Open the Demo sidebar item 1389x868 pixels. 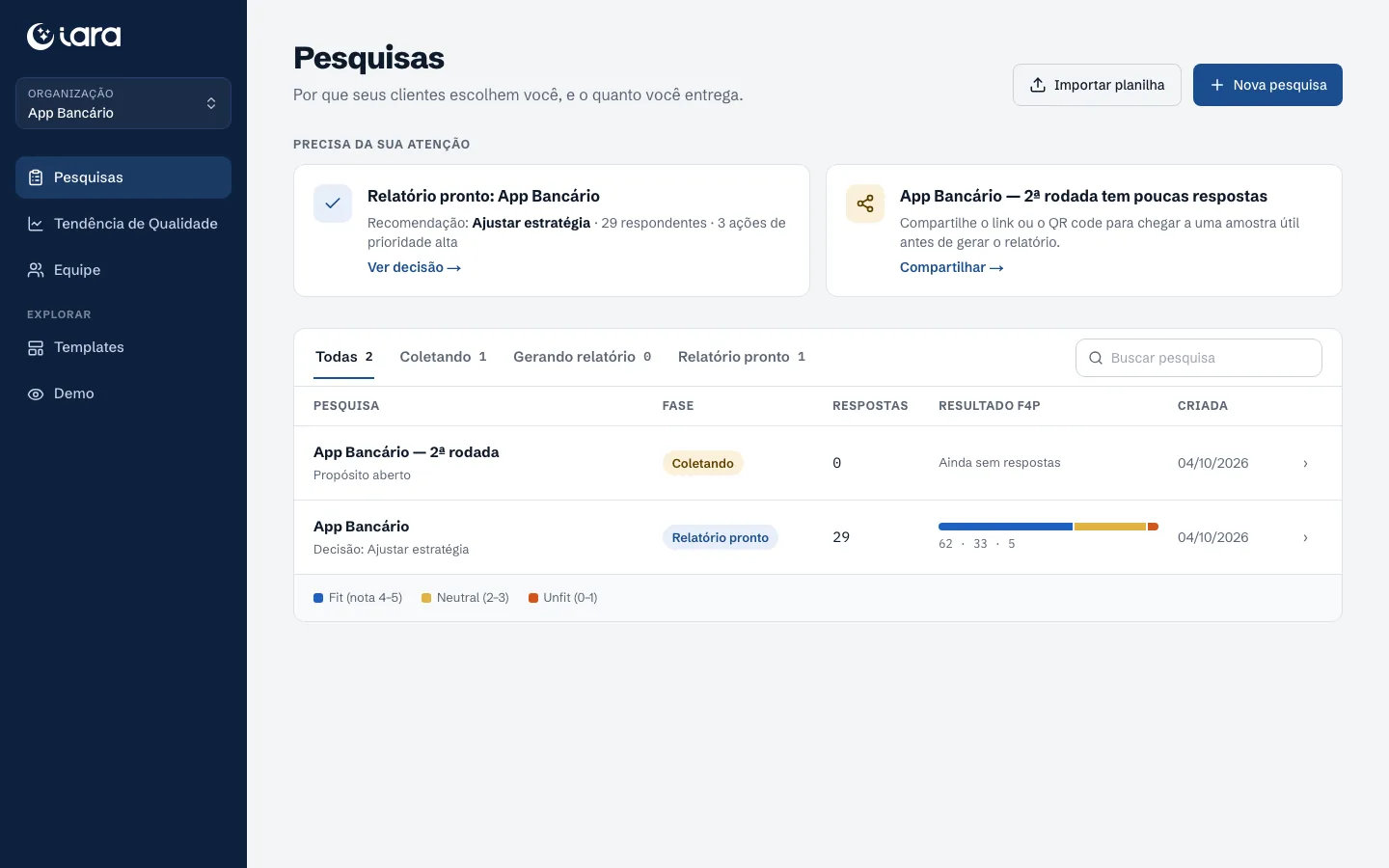pyautogui.click(x=123, y=393)
